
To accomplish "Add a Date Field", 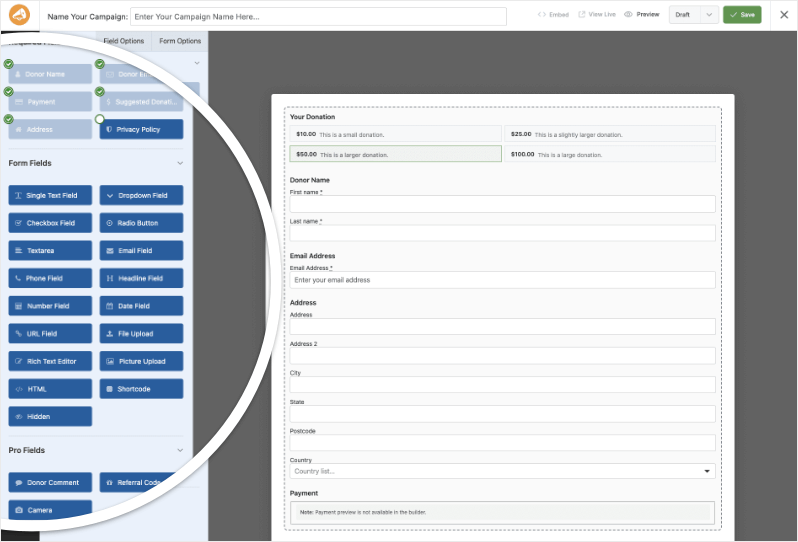I will click(141, 306).
